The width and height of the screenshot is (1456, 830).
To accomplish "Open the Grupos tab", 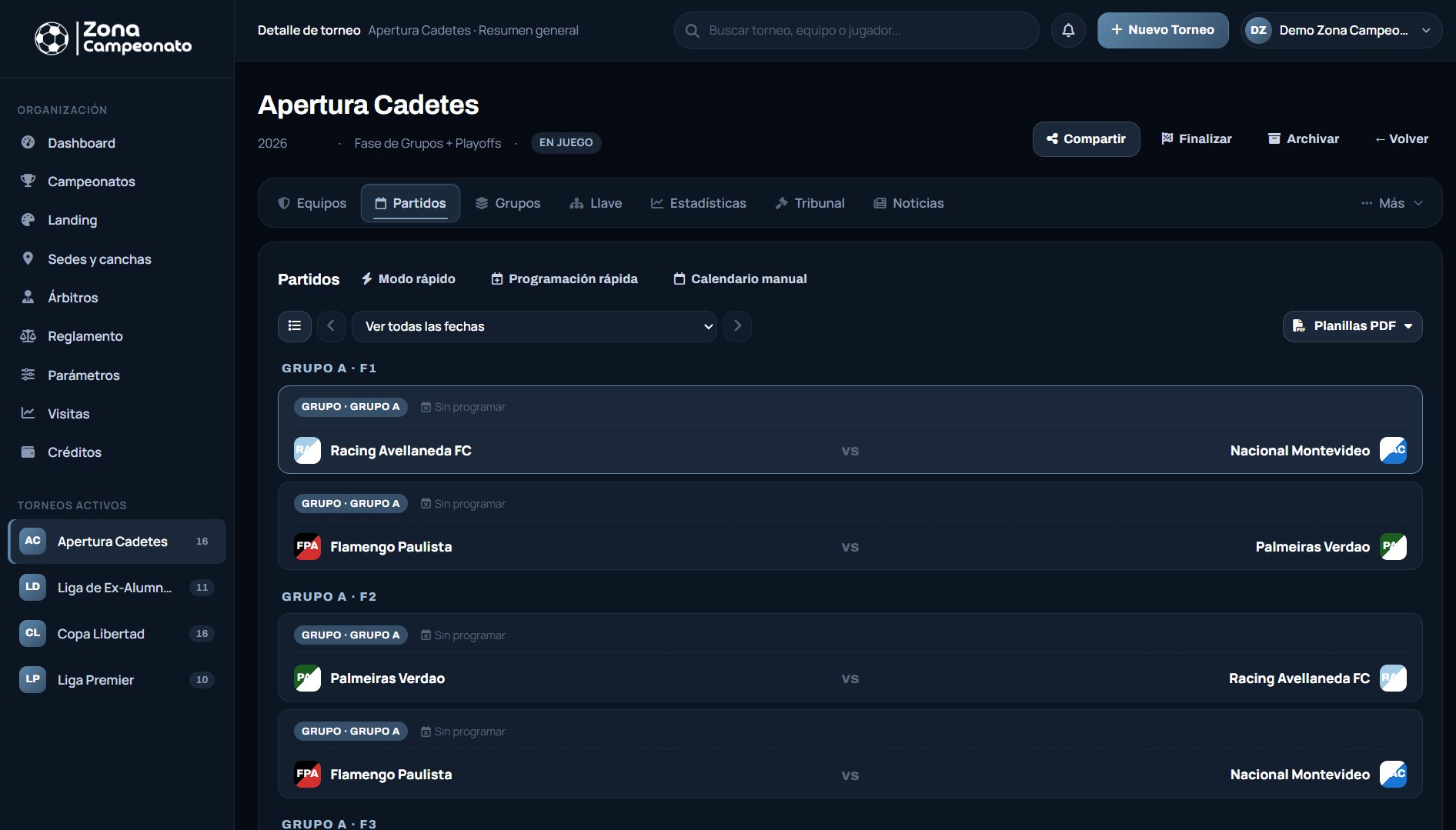I will pos(508,203).
